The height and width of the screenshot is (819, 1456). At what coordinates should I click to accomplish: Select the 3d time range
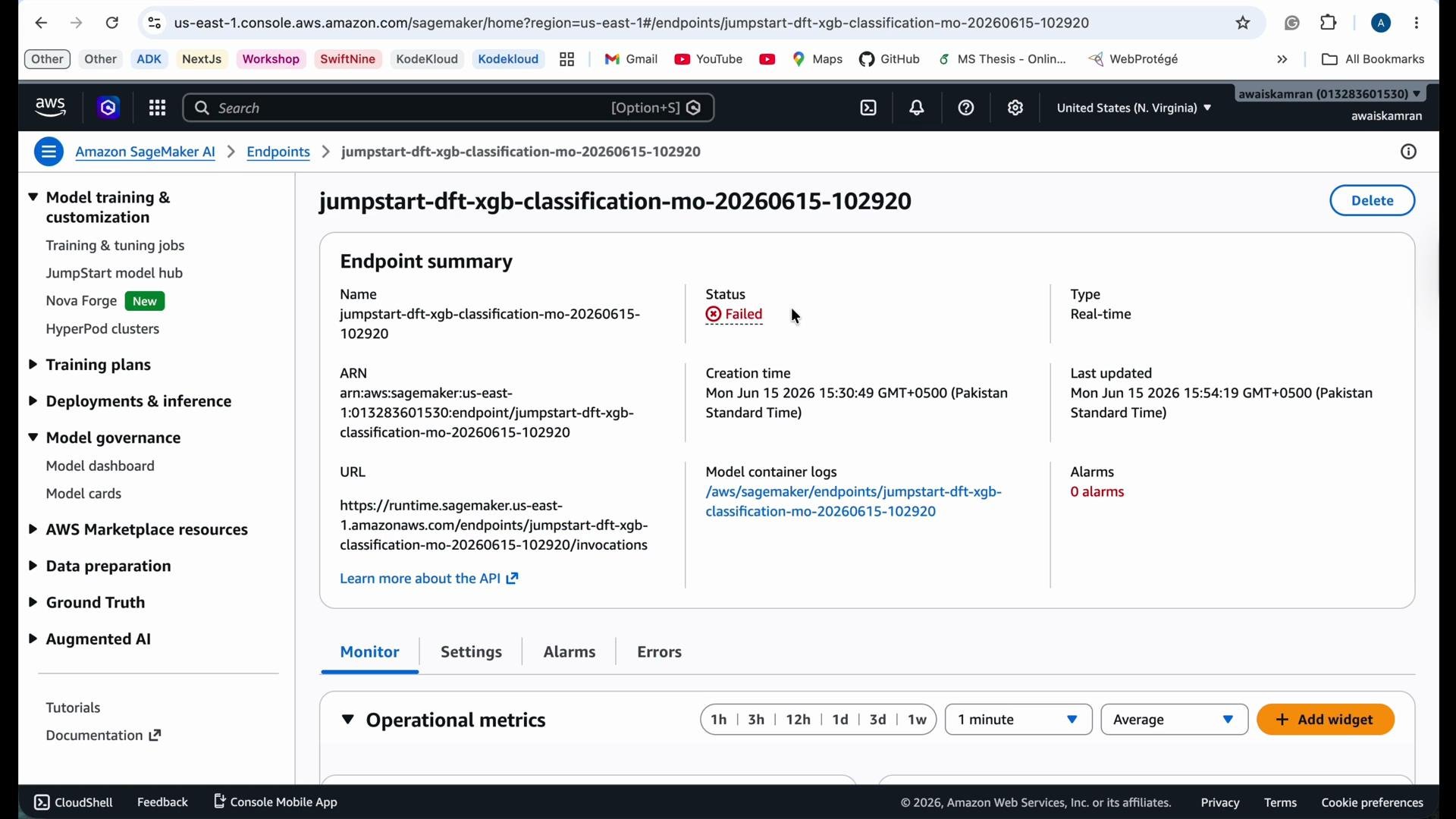877,720
